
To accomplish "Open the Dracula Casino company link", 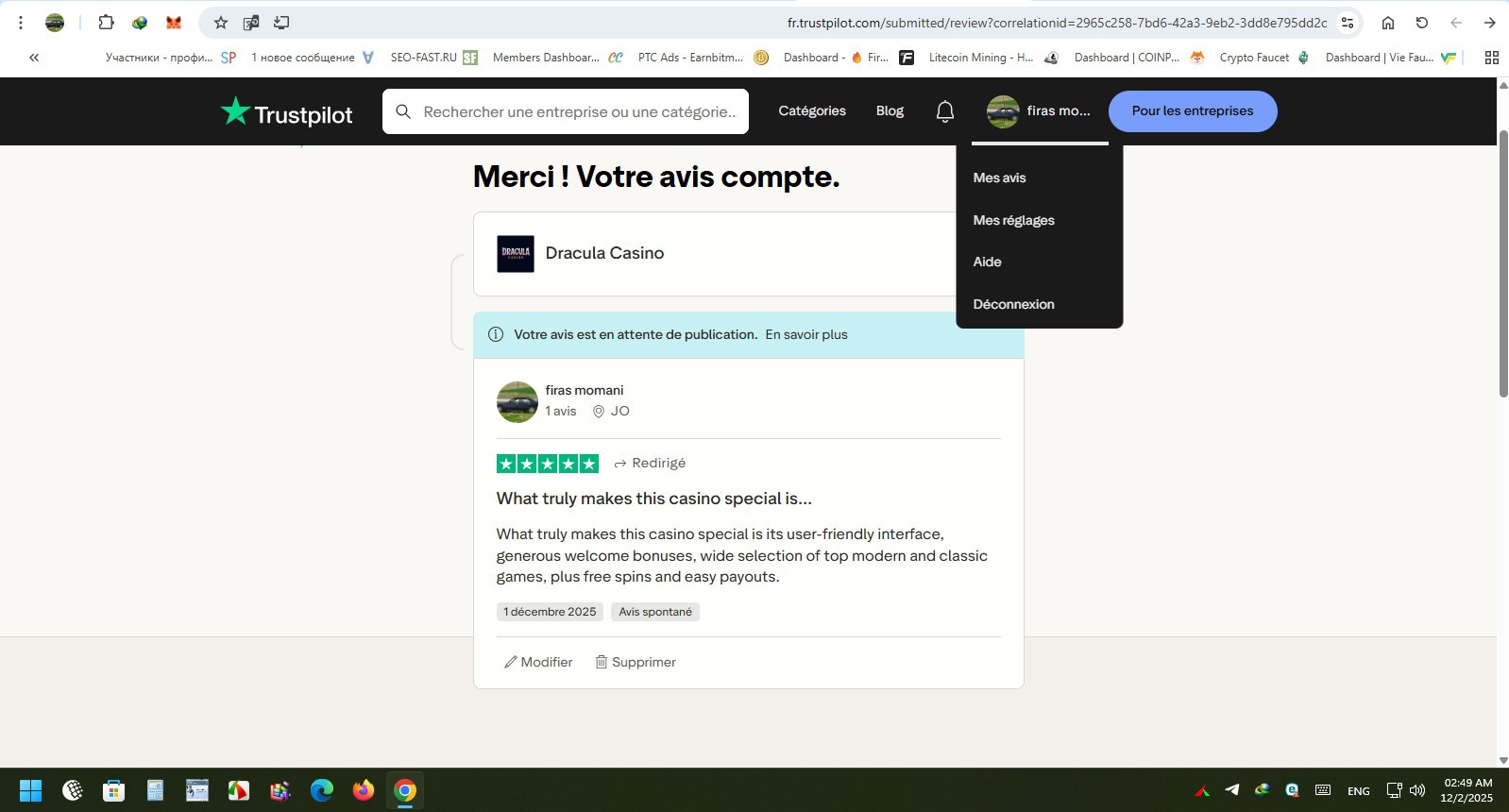I will (x=604, y=253).
